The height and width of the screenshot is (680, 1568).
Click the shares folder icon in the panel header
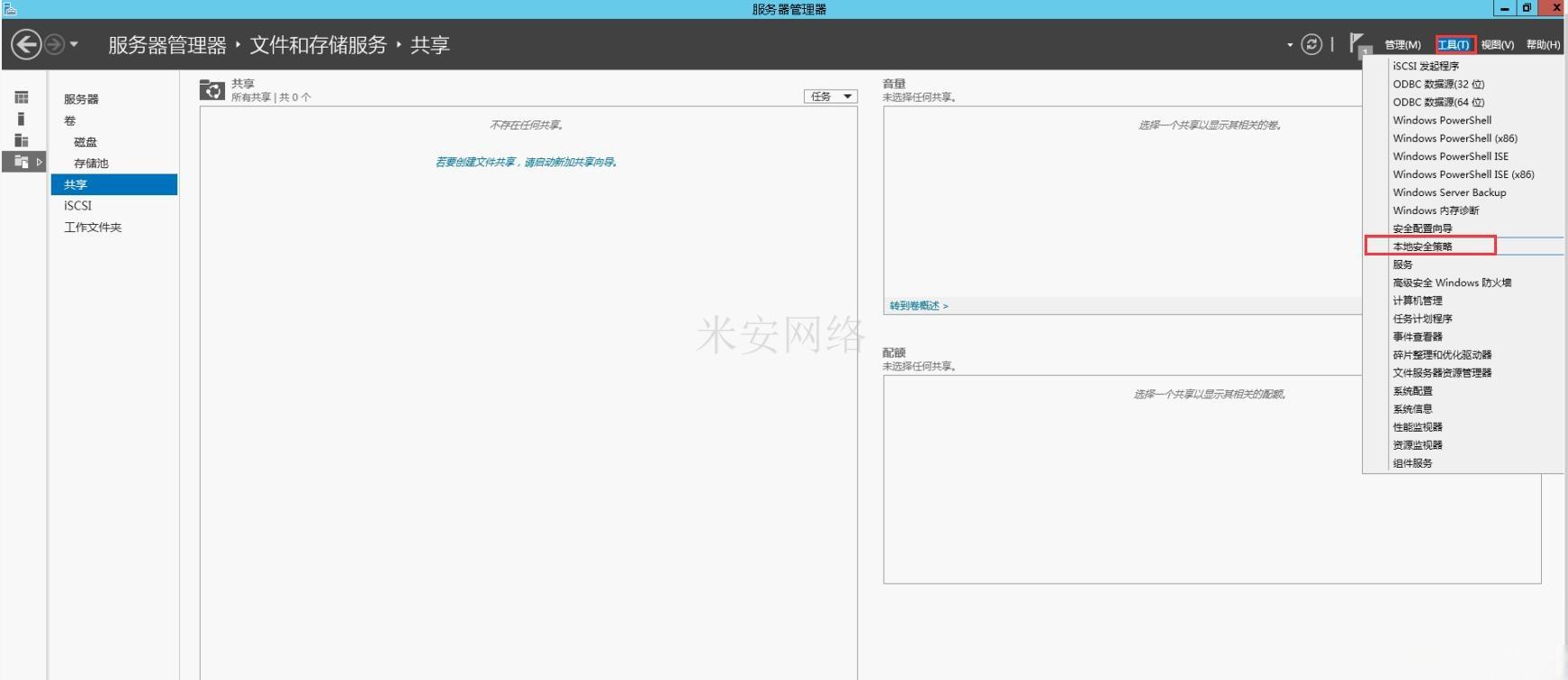point(212,90)
